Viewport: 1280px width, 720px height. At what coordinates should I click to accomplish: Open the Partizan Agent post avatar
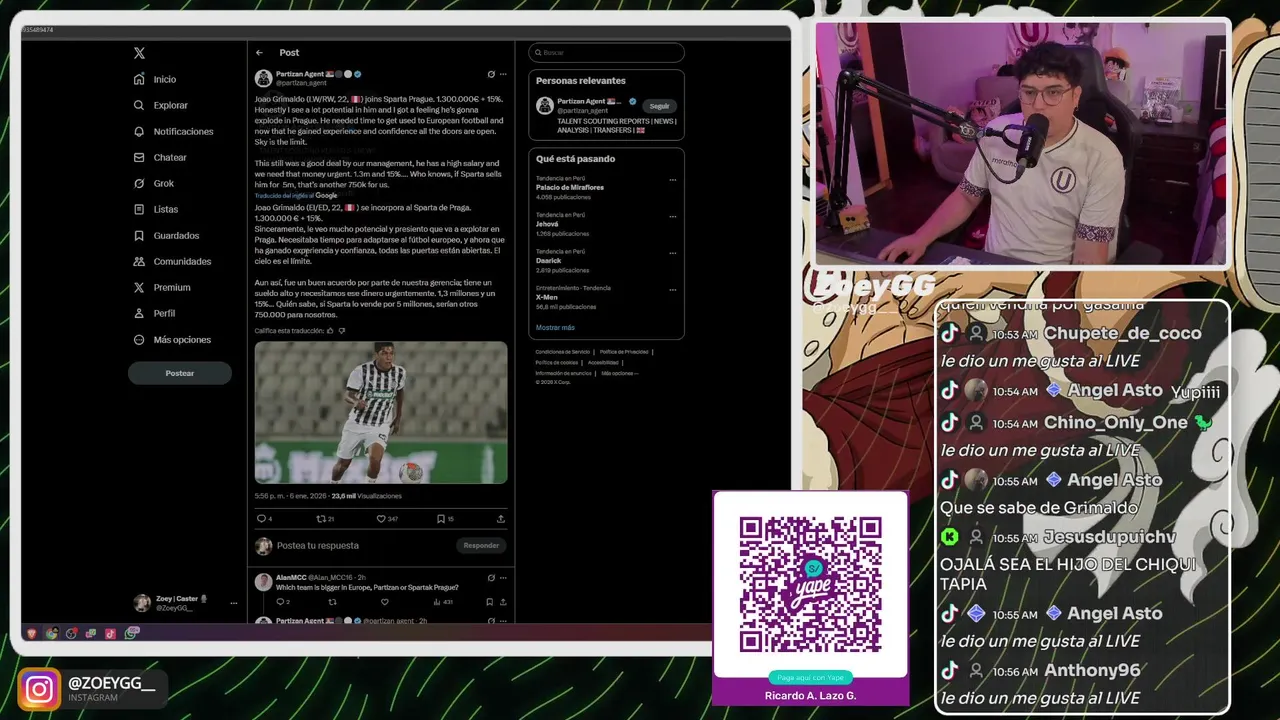pos(263,78)
